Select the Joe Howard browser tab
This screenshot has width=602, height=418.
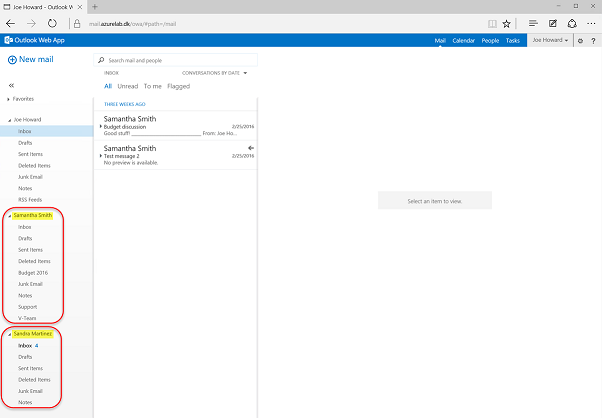43,7
